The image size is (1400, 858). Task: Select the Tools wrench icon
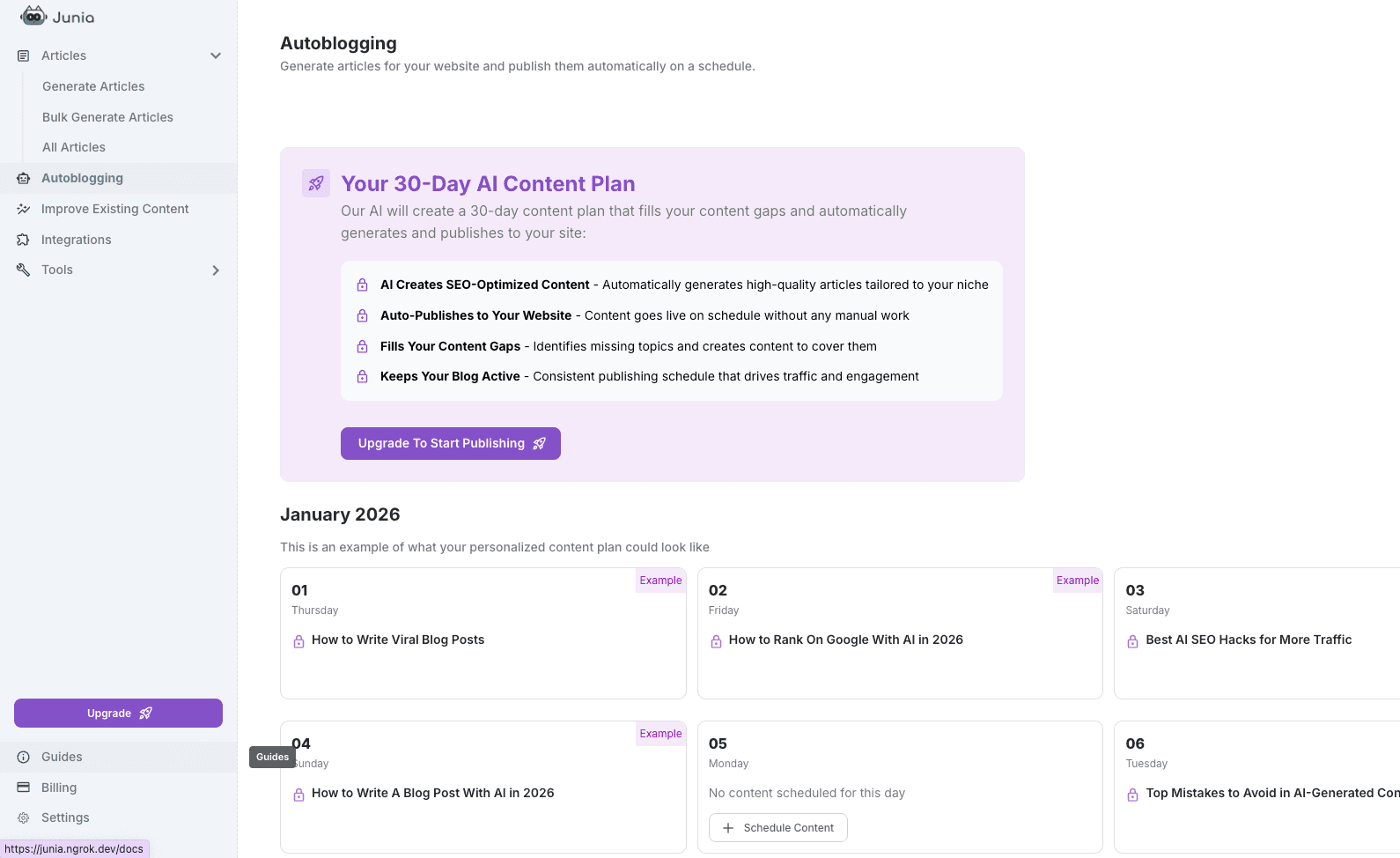click(x=23, y=270)
